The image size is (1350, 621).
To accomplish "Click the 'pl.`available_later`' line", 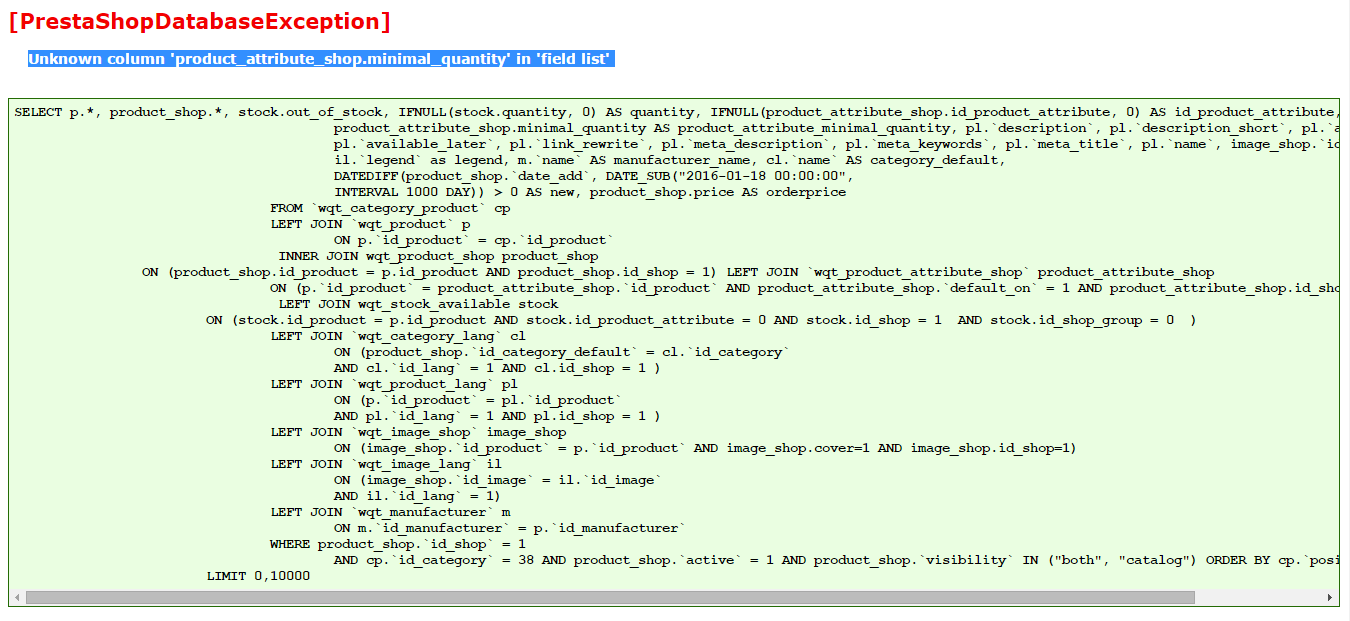I will [836, 144].
